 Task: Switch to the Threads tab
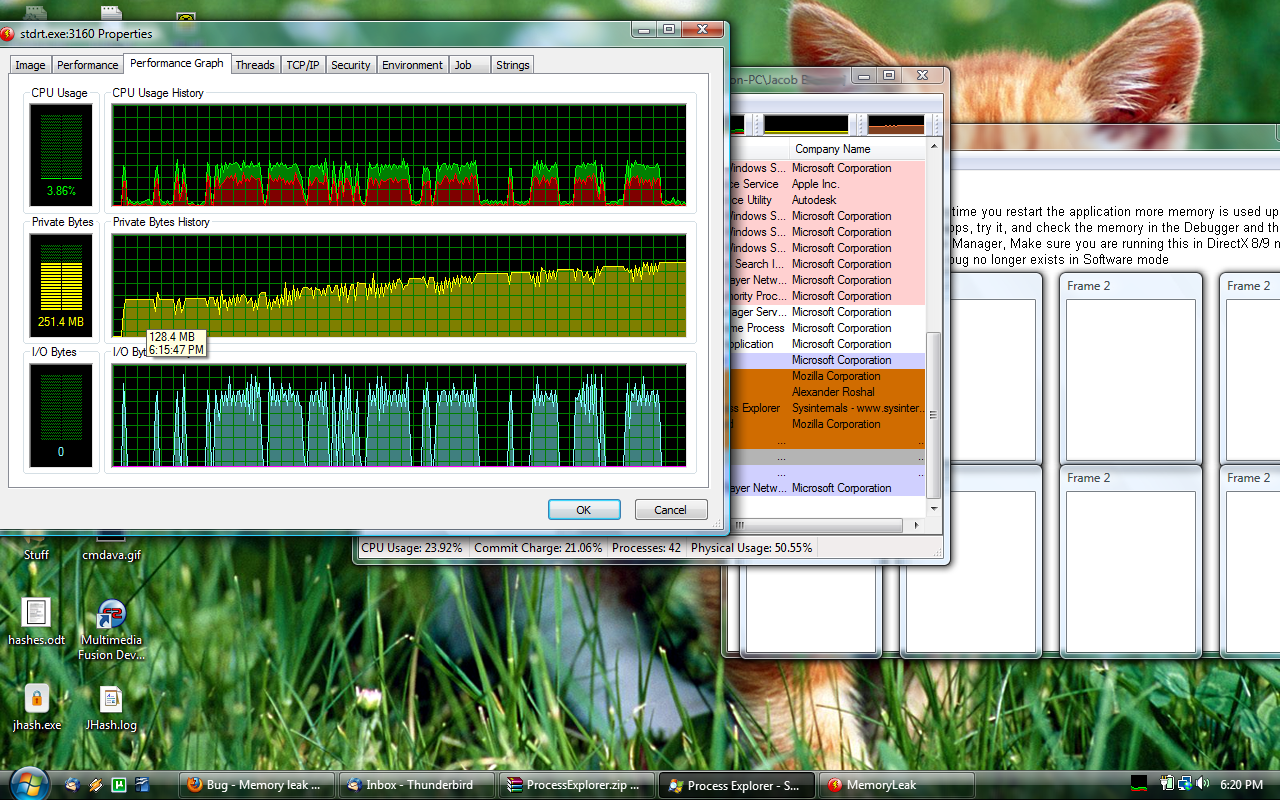(x=255, y=65)
